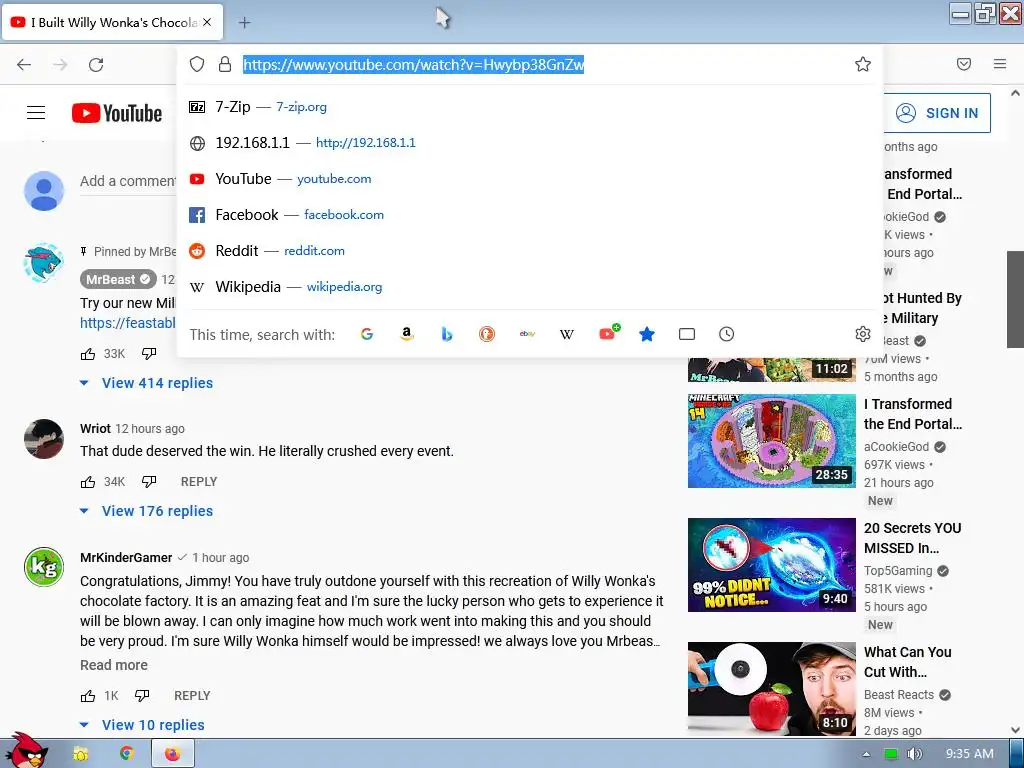Open a new tab with the plus button
Viewport: 1024px width, 768px height.
coord(244,22)
